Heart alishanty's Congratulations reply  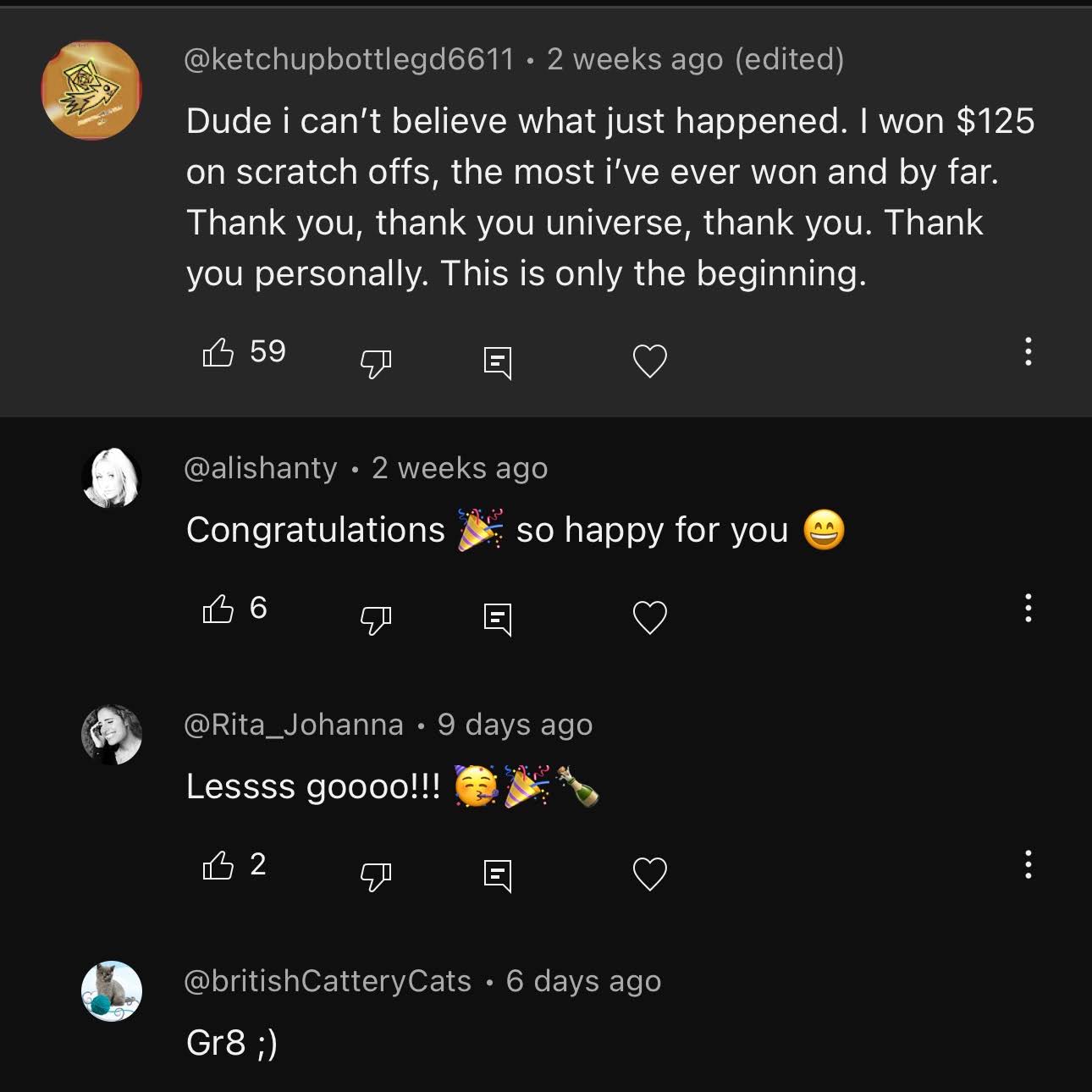(x=650, y=618)
